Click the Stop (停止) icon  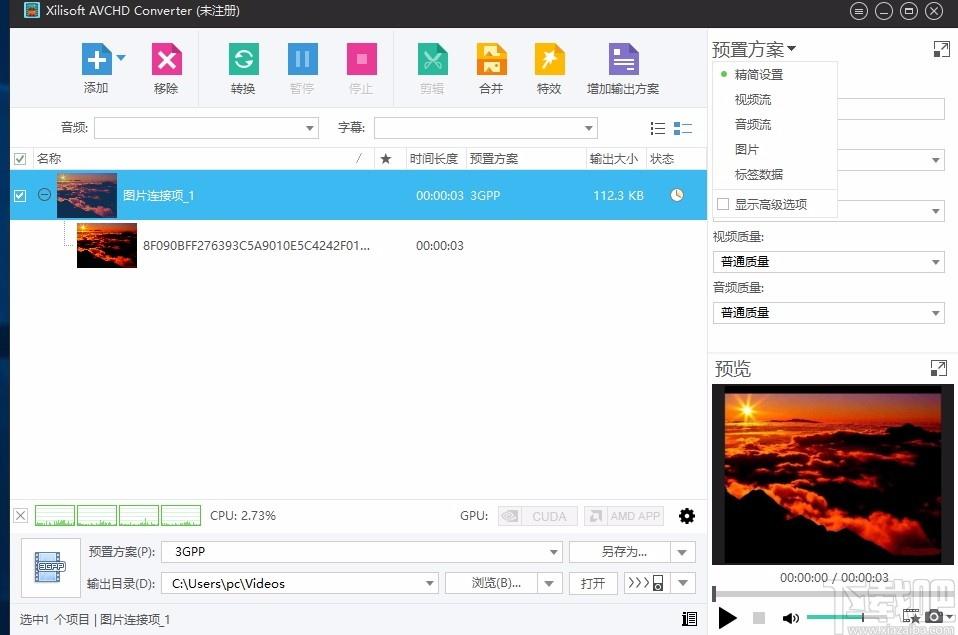pos(362,59)
